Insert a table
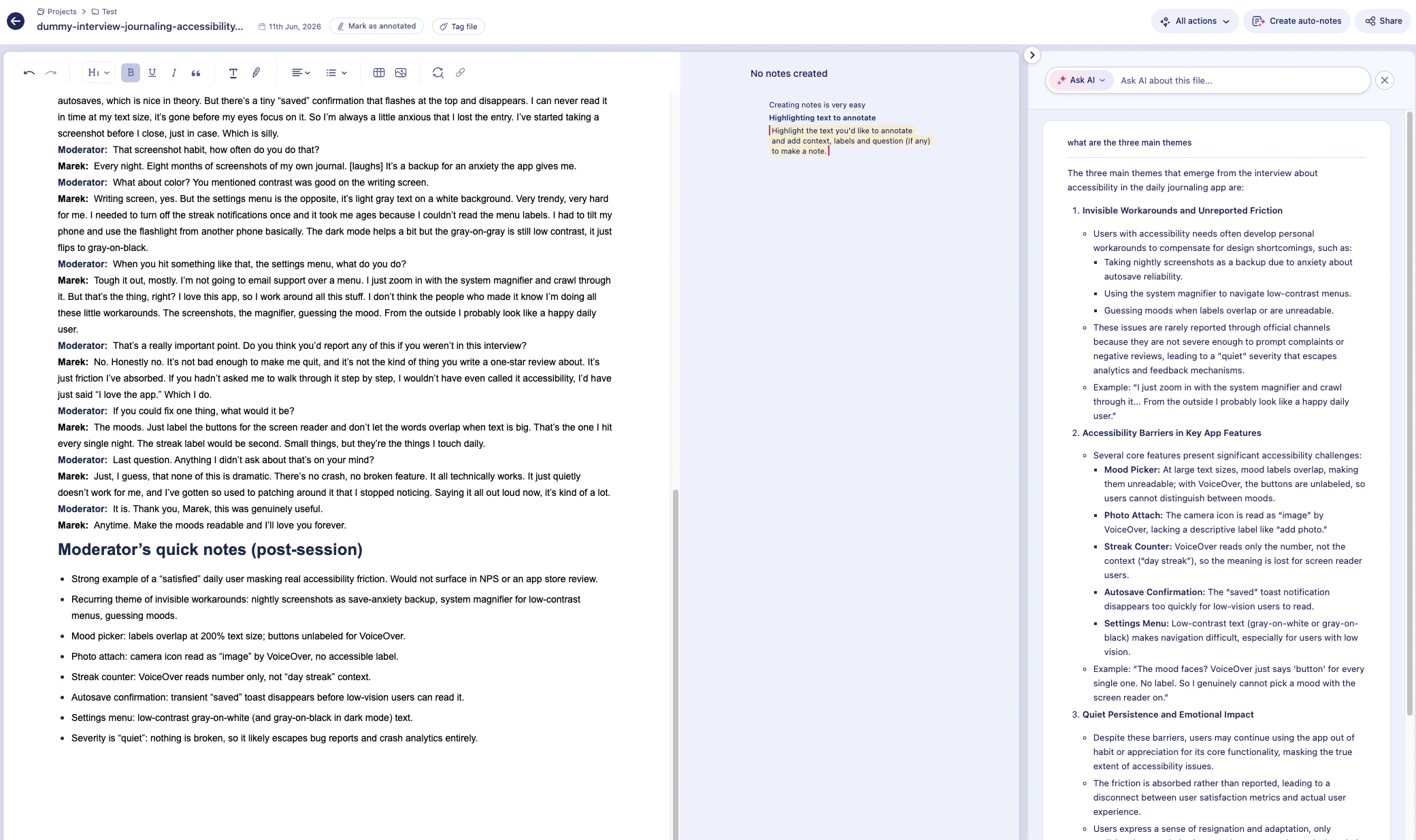This screenshot has width=1416, height=840. [x=379, y=73]
